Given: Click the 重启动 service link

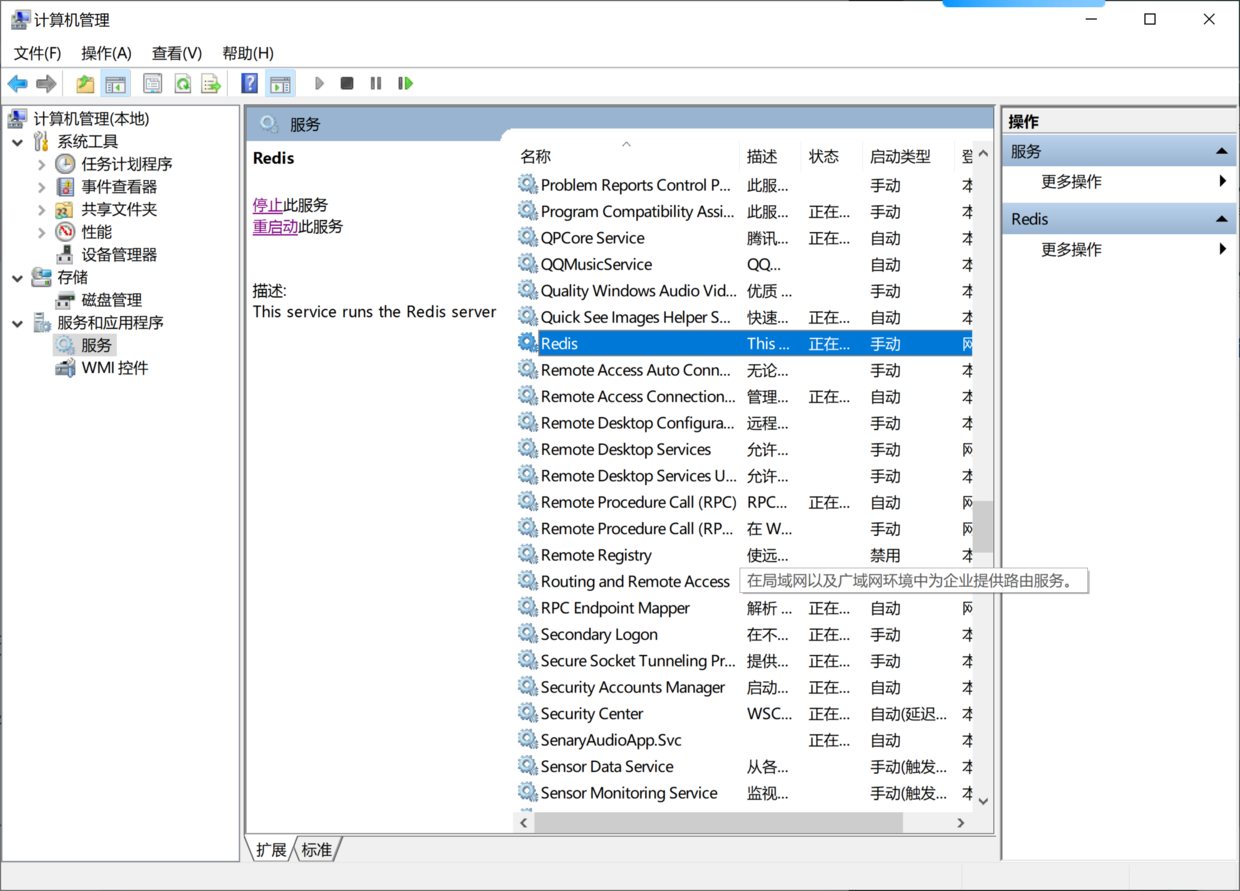Looking at the screenshot, I should [275, 227].
